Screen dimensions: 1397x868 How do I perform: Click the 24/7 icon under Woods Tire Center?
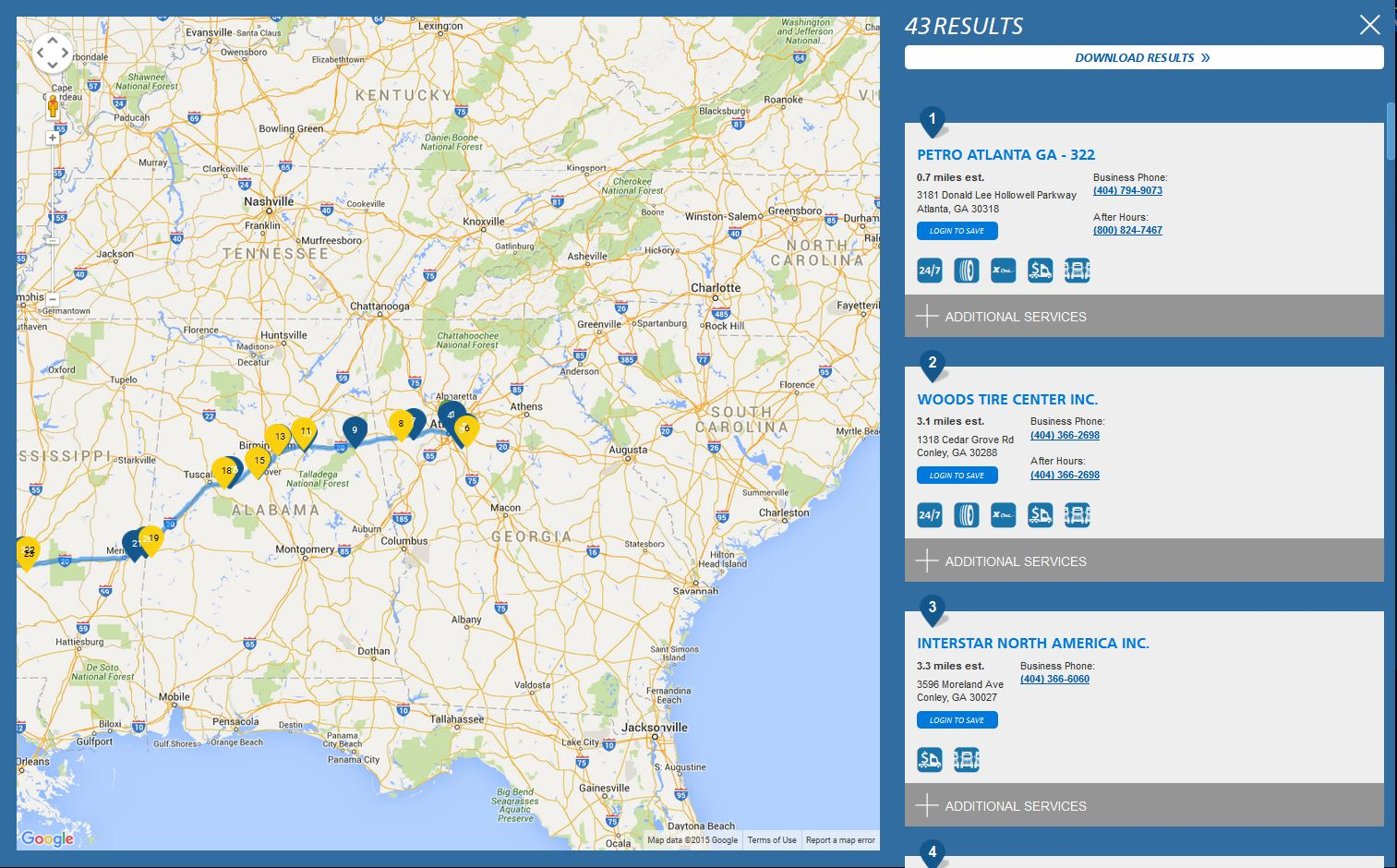pyautogui.click(x=929, y=514)
